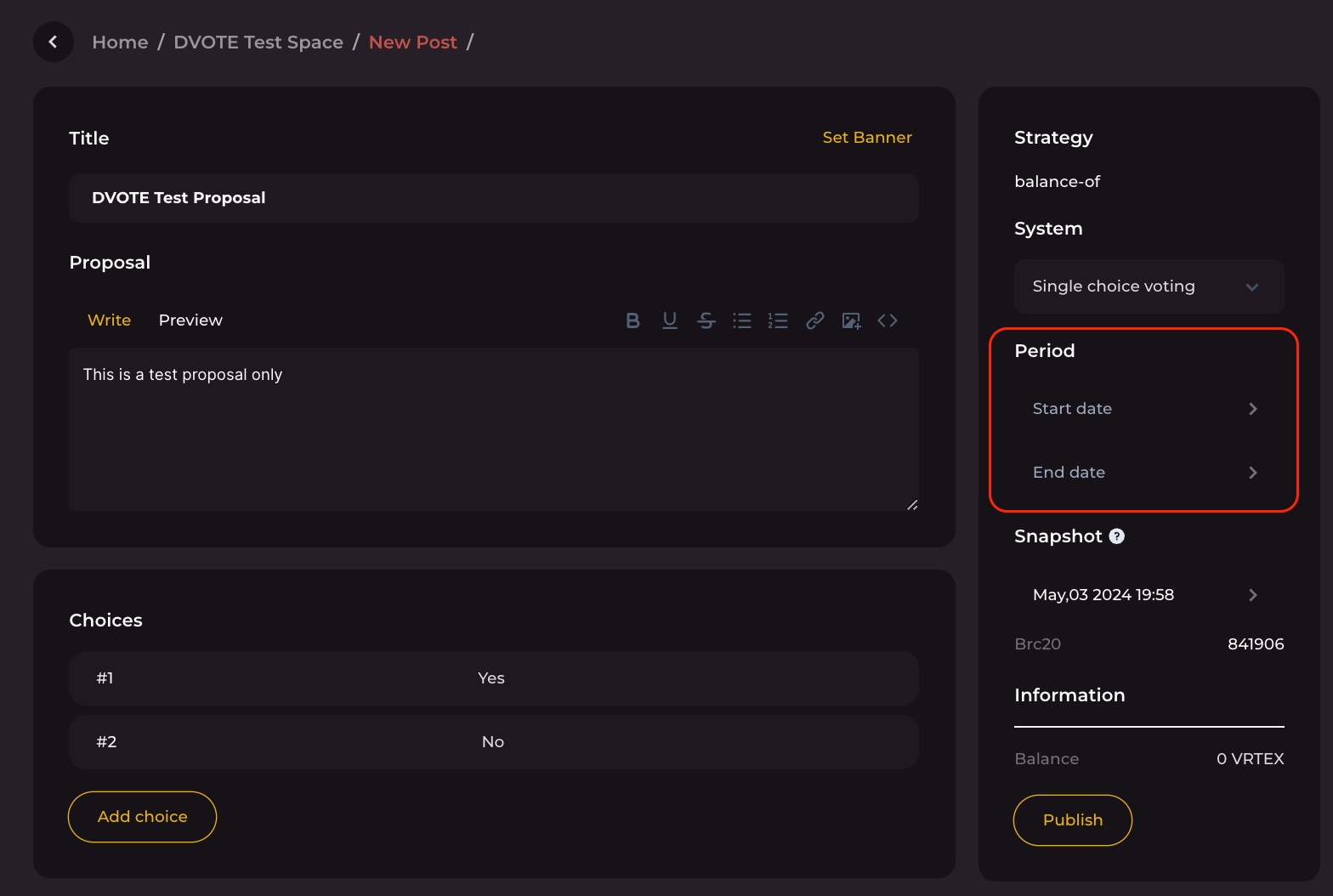Switch to the Preview tab
This screenshot has width=1333, height=896.
coord(190,320)
